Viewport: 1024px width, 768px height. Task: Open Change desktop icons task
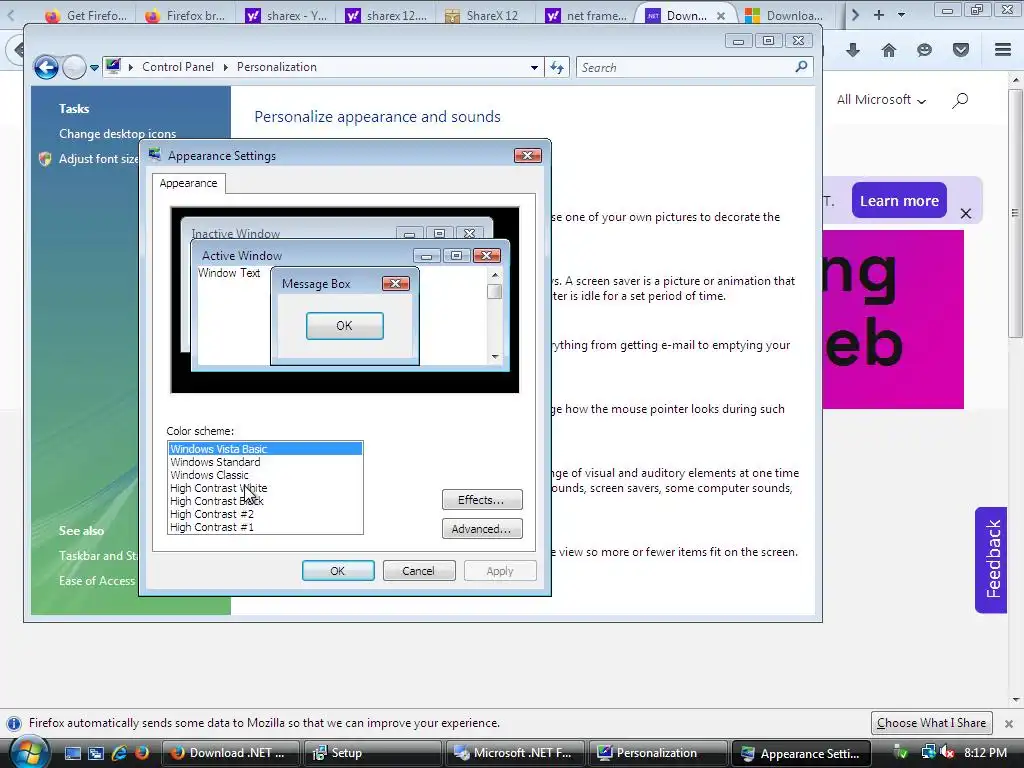click(x=118, y=134)
